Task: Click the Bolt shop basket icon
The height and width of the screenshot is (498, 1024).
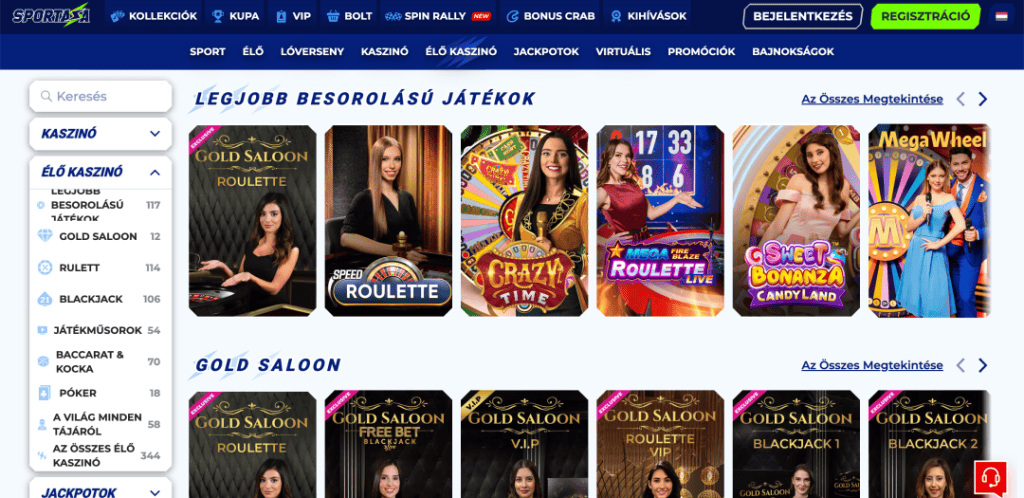Action: tap(333, 16)
